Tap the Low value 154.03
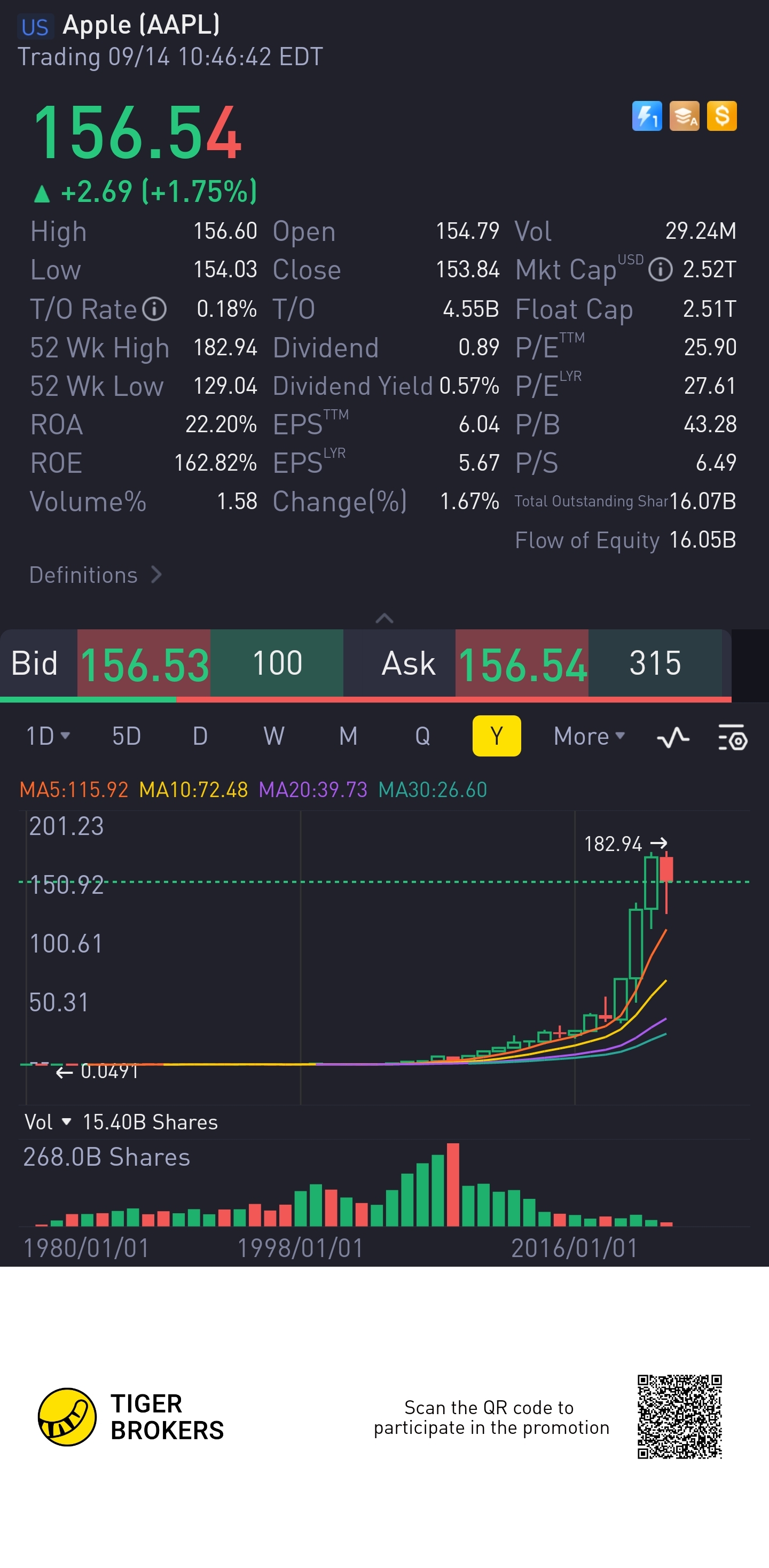 [225, 270]
